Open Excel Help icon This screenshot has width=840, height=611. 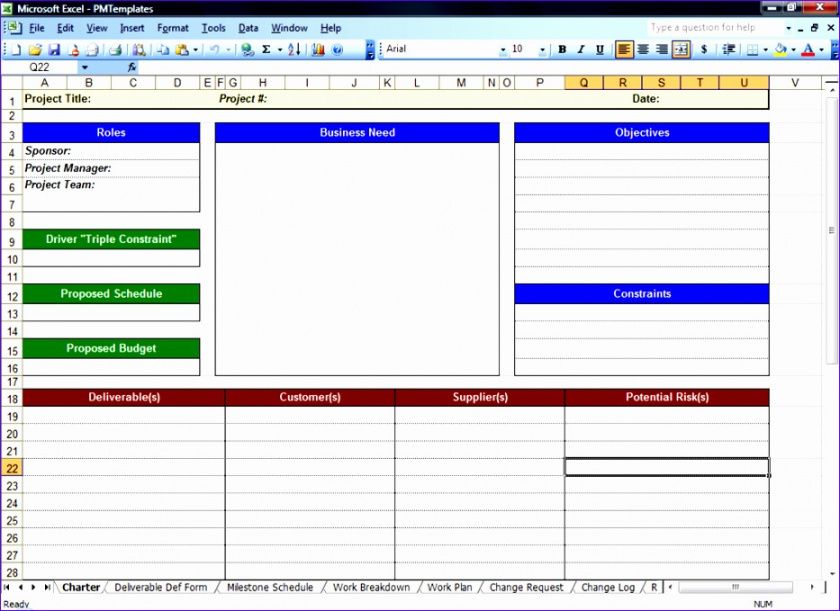click(x=337, y=50)
